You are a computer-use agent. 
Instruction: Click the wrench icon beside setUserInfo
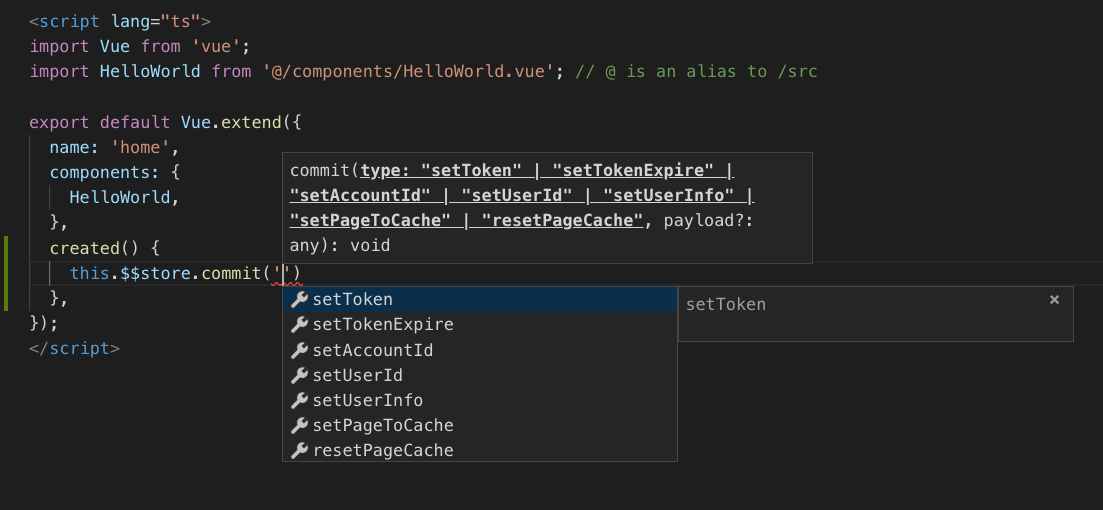pos(299,400)
